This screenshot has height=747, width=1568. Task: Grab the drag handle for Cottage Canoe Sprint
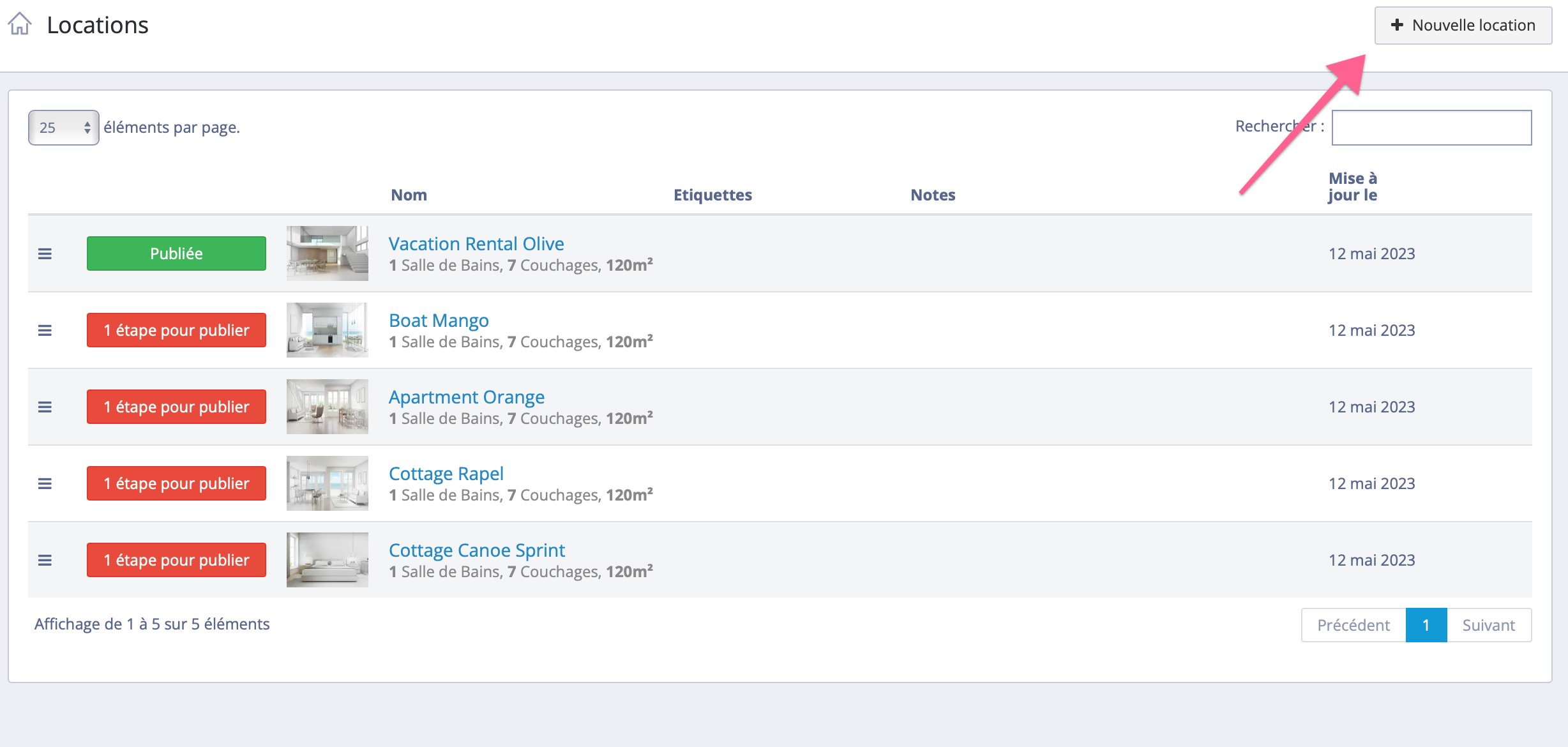(x=45, y=560)
